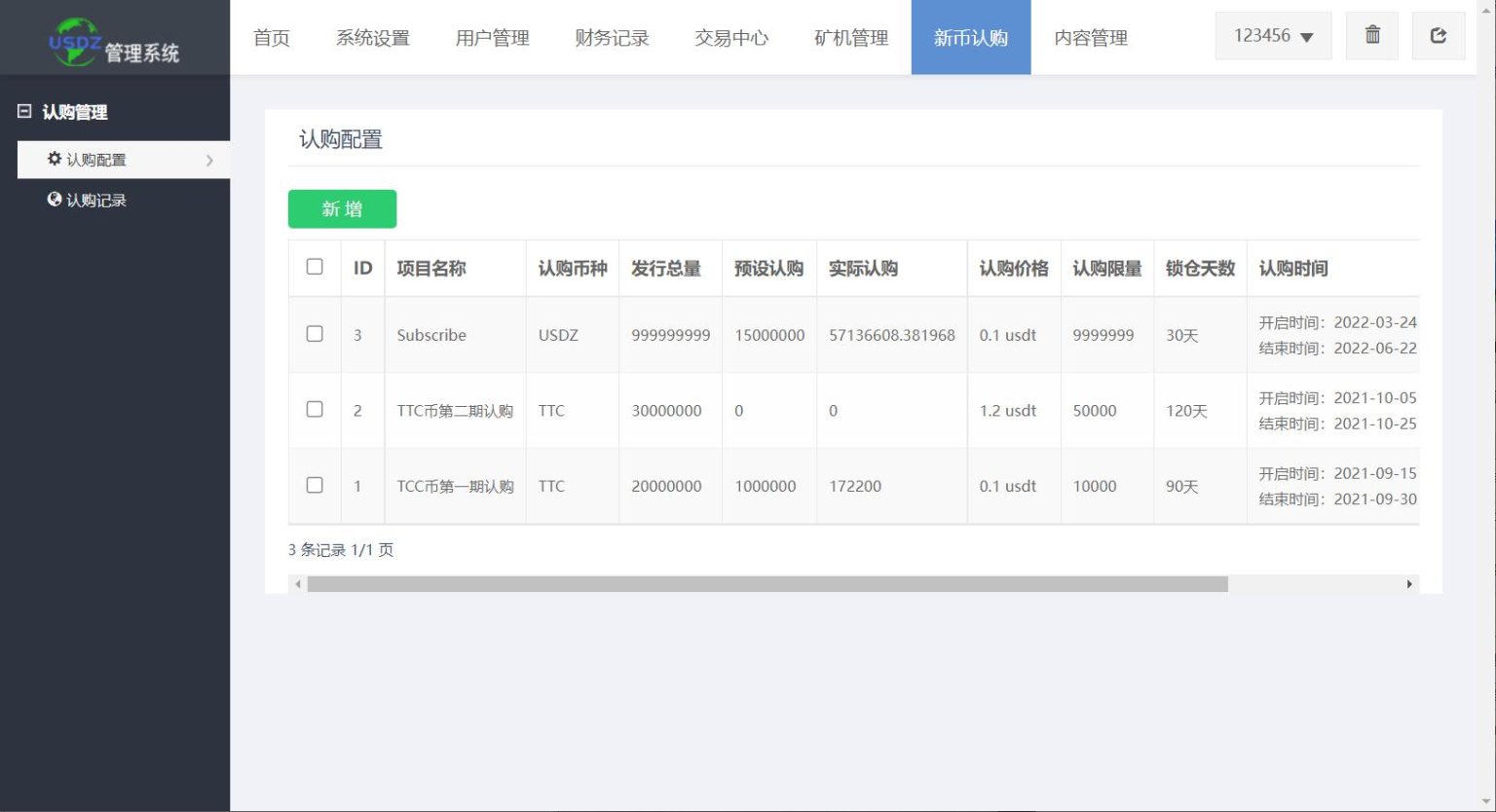Viewport: 1496px width, 812px height.
Task: Click the TTC币第二期认购 project name
Action: point(455,411)
